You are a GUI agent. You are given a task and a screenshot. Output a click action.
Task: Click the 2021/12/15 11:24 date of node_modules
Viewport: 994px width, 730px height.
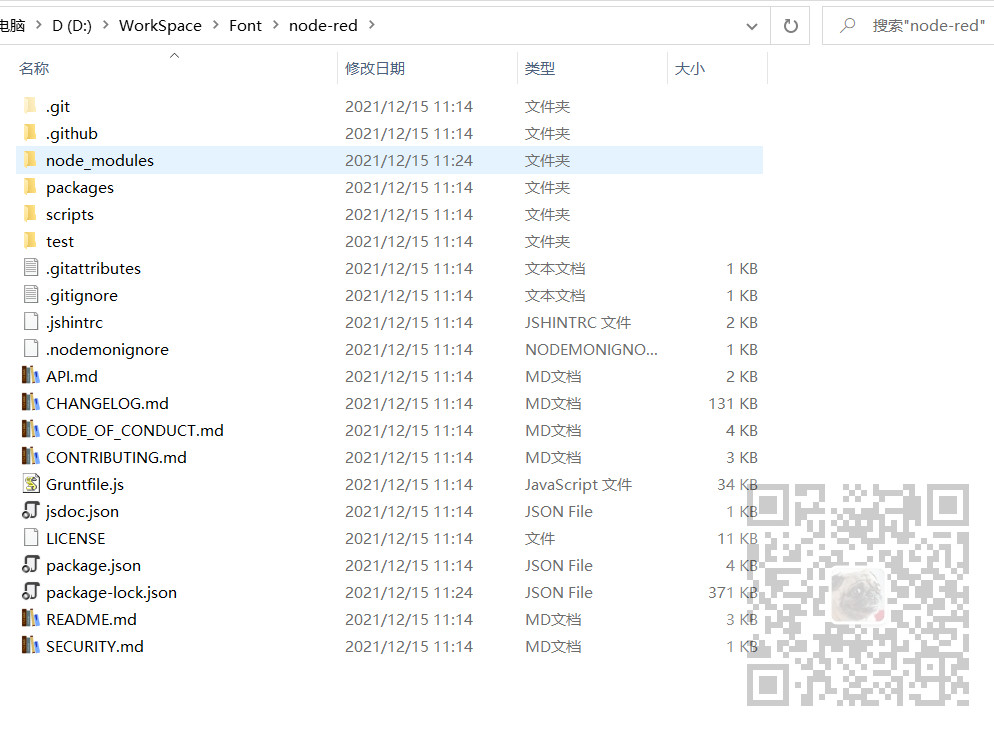click(x=409, y=160)
